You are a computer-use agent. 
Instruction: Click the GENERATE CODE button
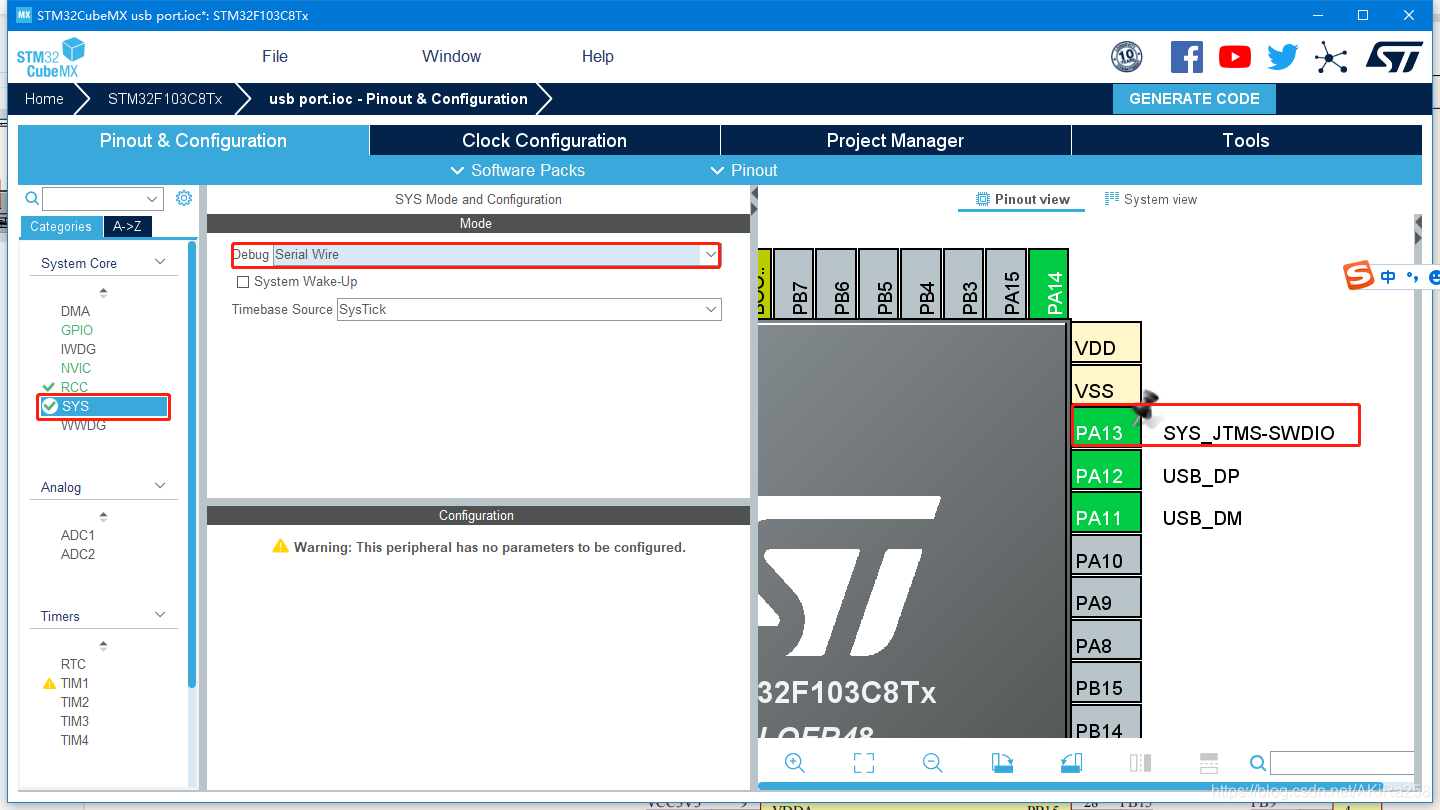click(x=1194, y=99)
